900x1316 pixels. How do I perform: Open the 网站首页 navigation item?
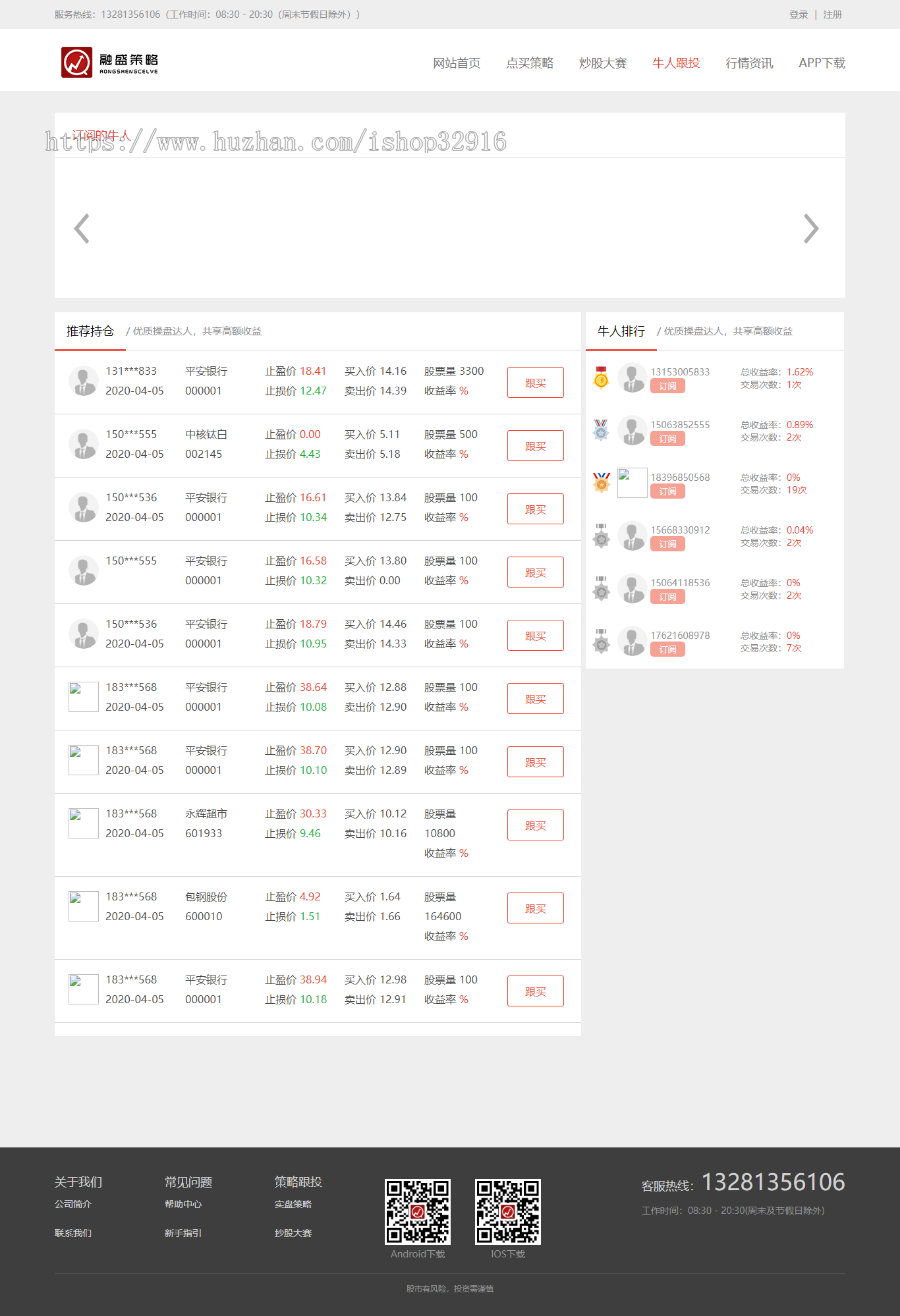[x=456, y=61]
